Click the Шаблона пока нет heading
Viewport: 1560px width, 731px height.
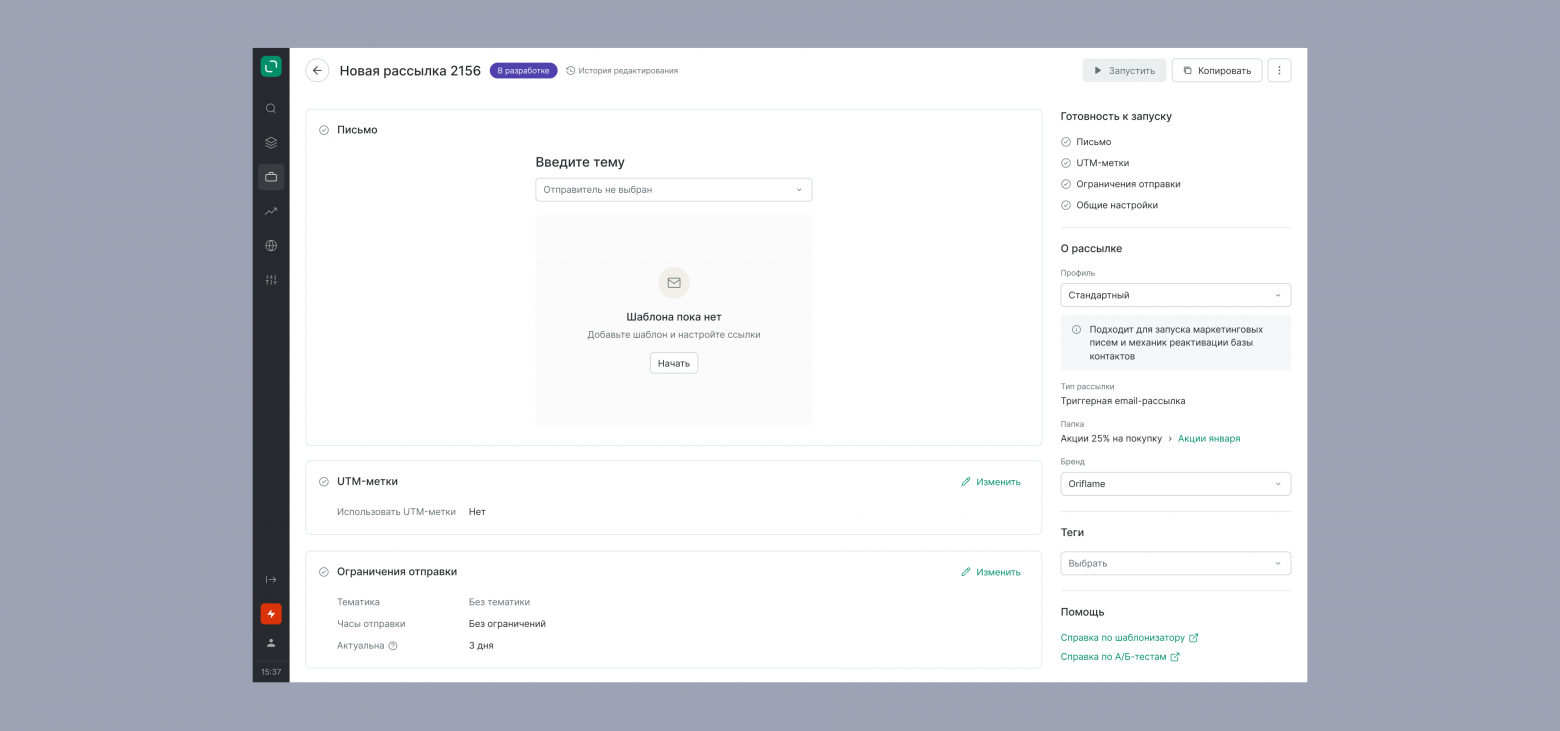674,317
